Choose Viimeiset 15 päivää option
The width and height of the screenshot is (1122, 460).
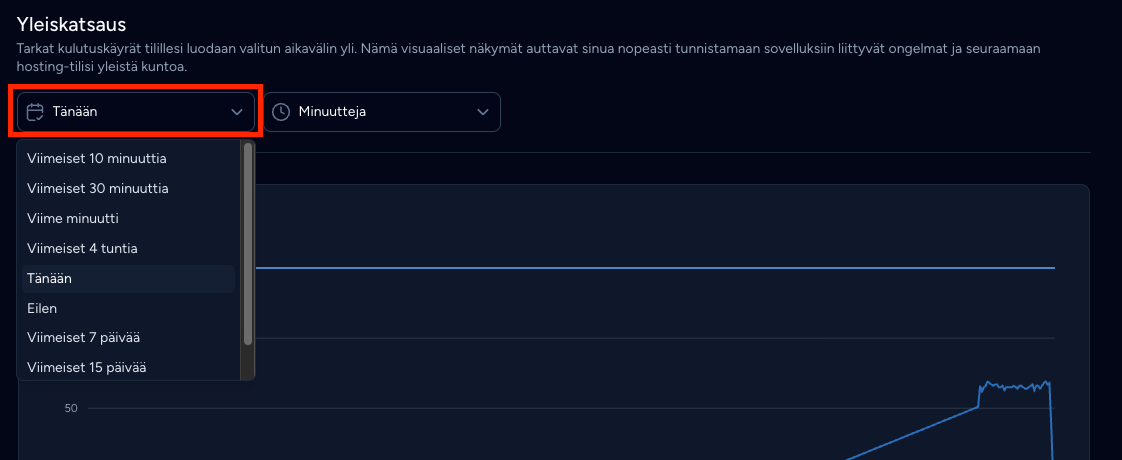[128, 367]
